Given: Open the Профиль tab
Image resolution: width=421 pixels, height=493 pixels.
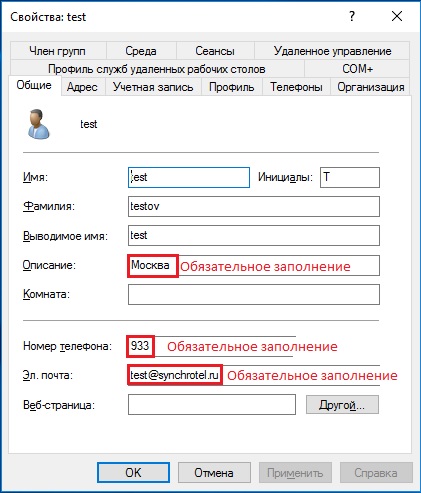Looking at the screenshot, I should click(232, 87).
